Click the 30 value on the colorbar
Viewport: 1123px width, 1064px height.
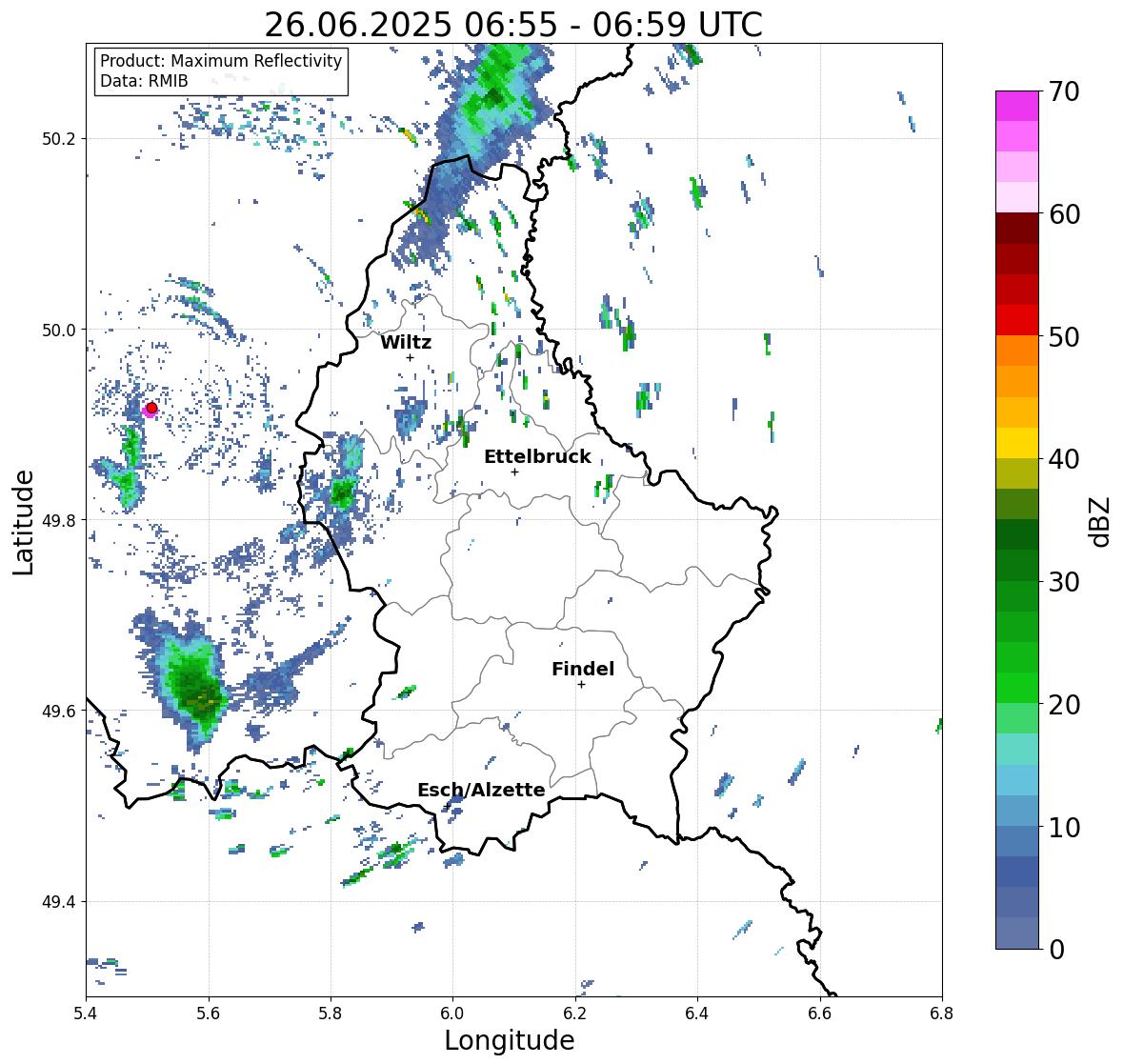click(x=1064, y=581)
